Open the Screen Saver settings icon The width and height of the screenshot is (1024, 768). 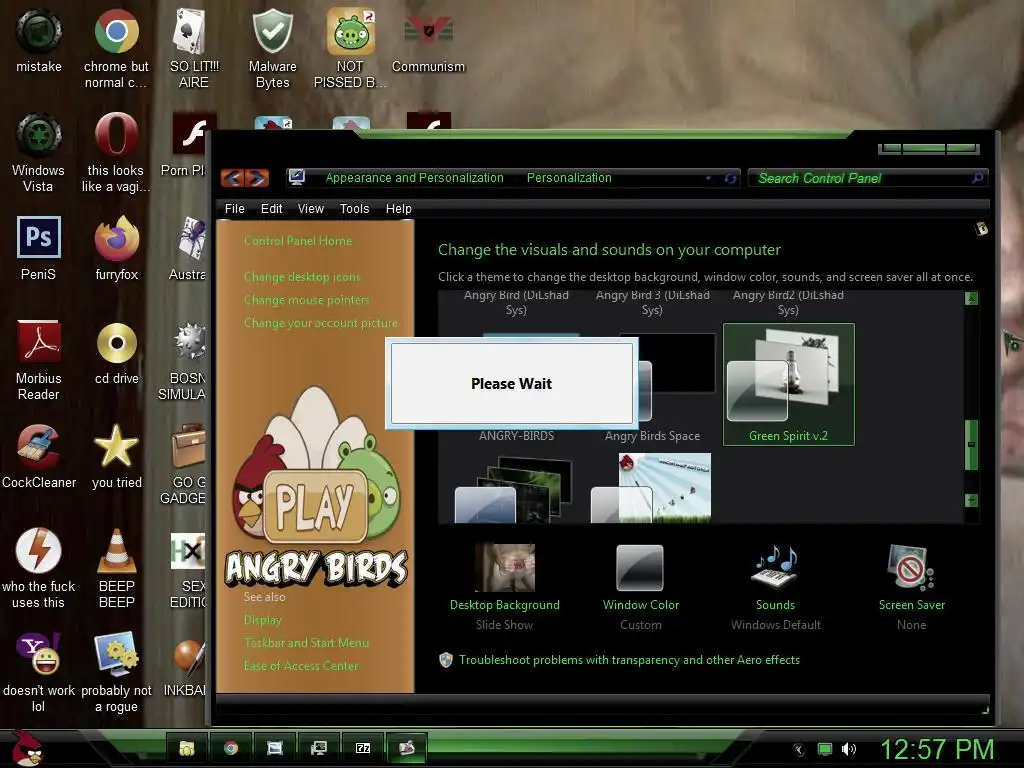click(x=911, y=568)
